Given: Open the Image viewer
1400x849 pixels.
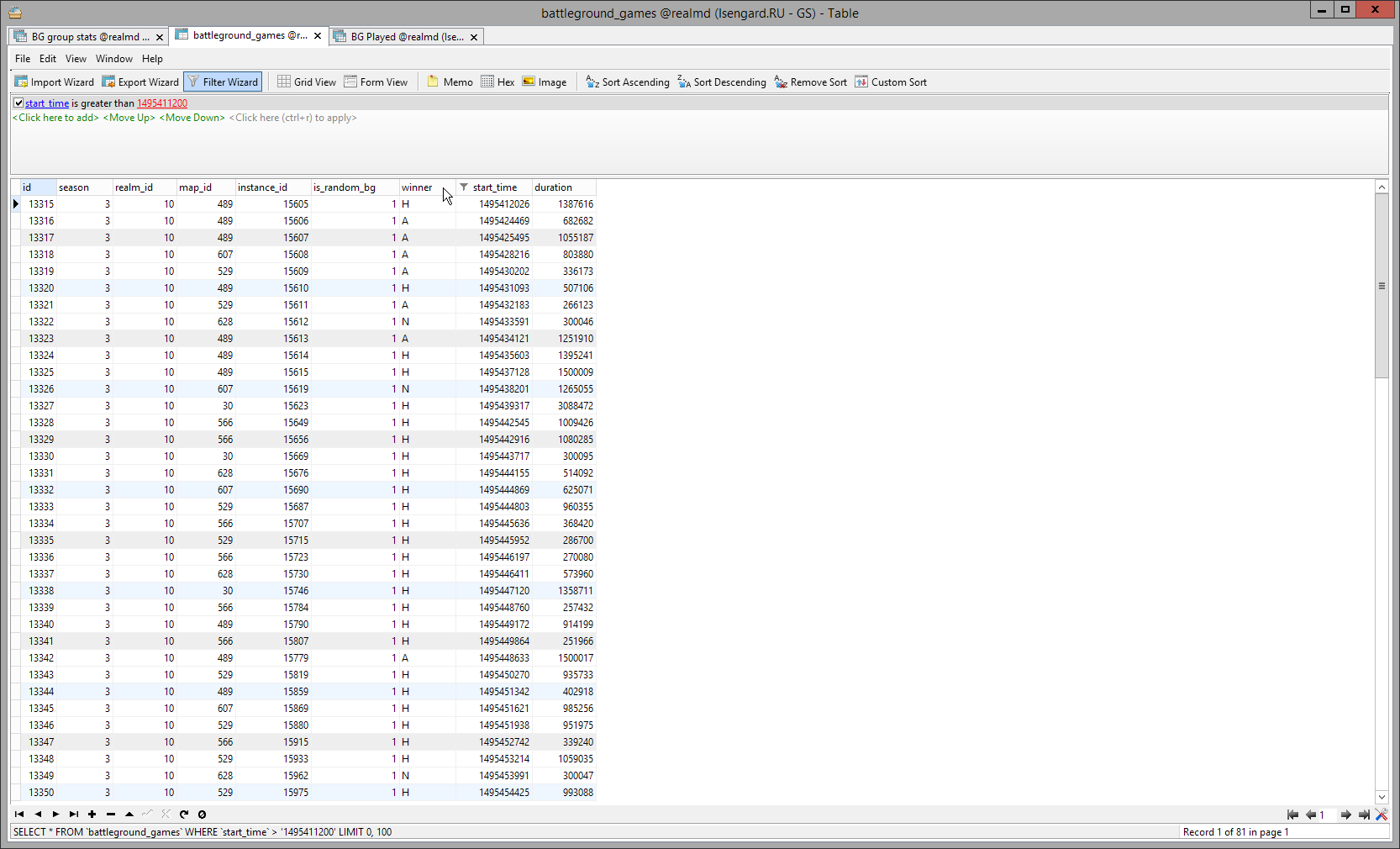Looking at the screenshot, I should [x=545, y=82].
